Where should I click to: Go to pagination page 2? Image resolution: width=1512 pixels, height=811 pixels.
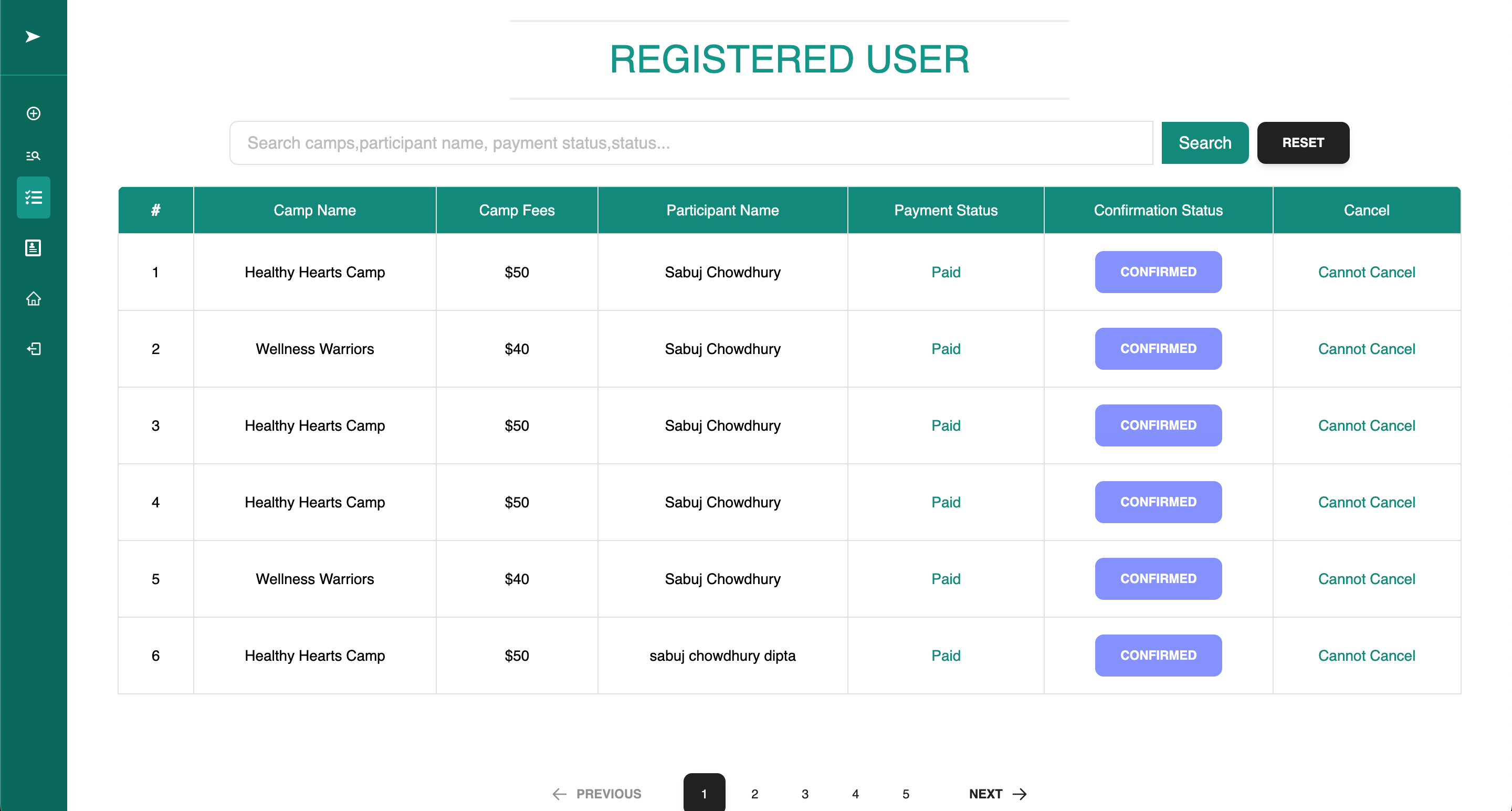(754, 793)
